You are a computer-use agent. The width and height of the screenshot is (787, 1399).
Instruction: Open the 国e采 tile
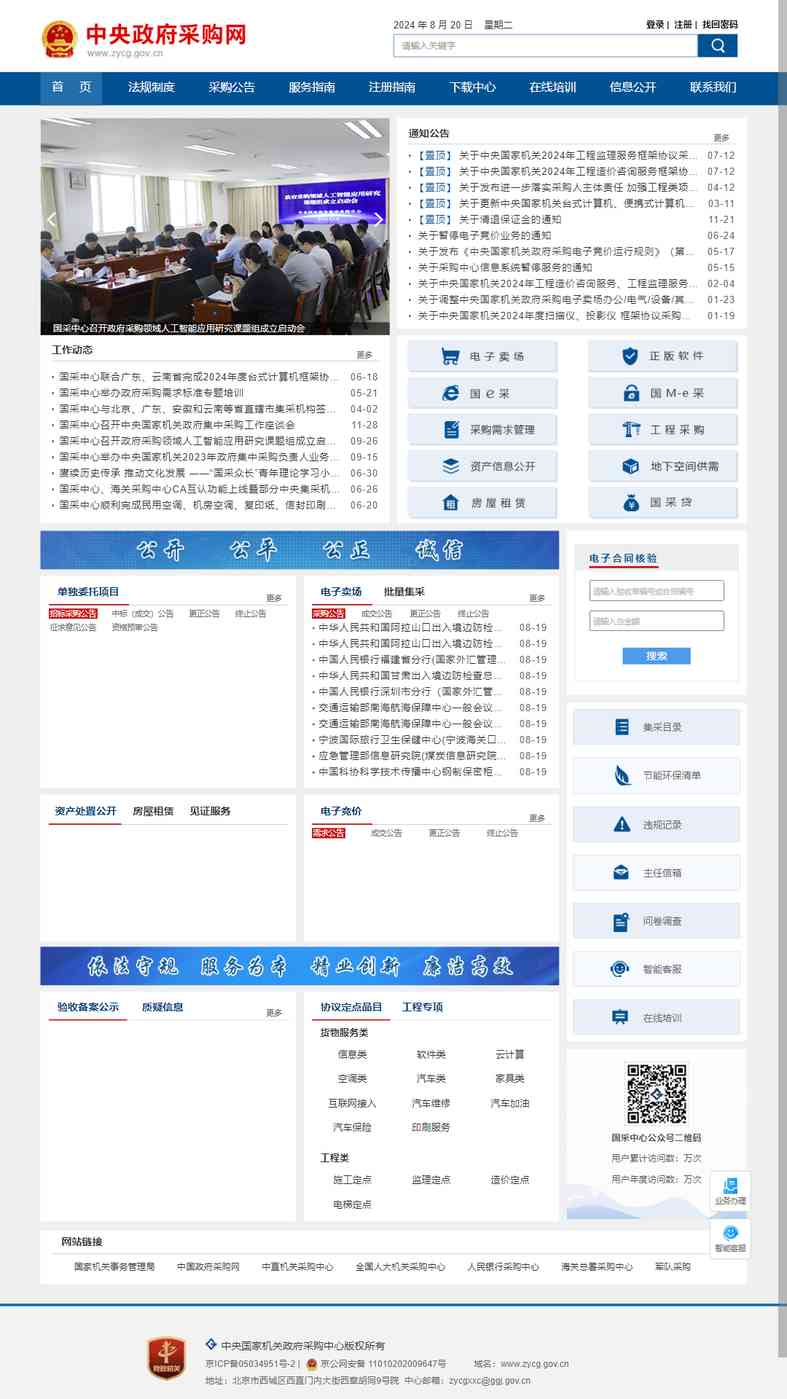(x=482, y=393)
